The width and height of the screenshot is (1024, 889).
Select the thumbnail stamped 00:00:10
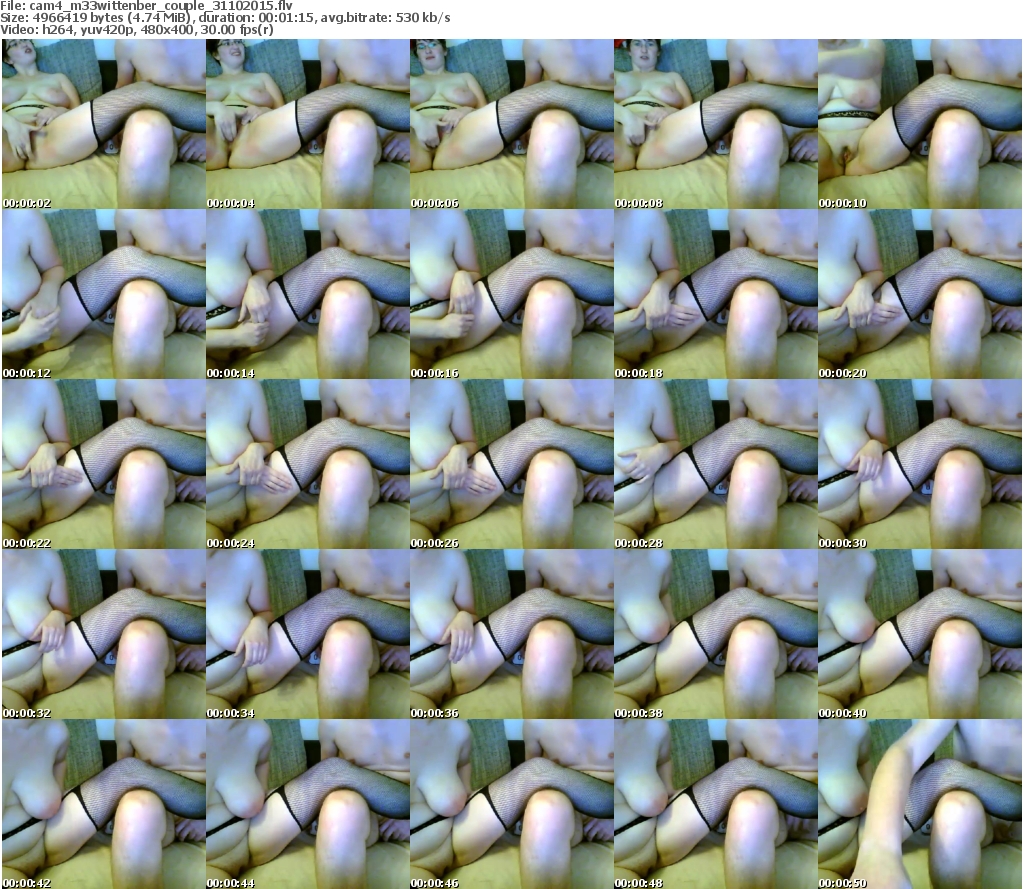coord(920,124)
